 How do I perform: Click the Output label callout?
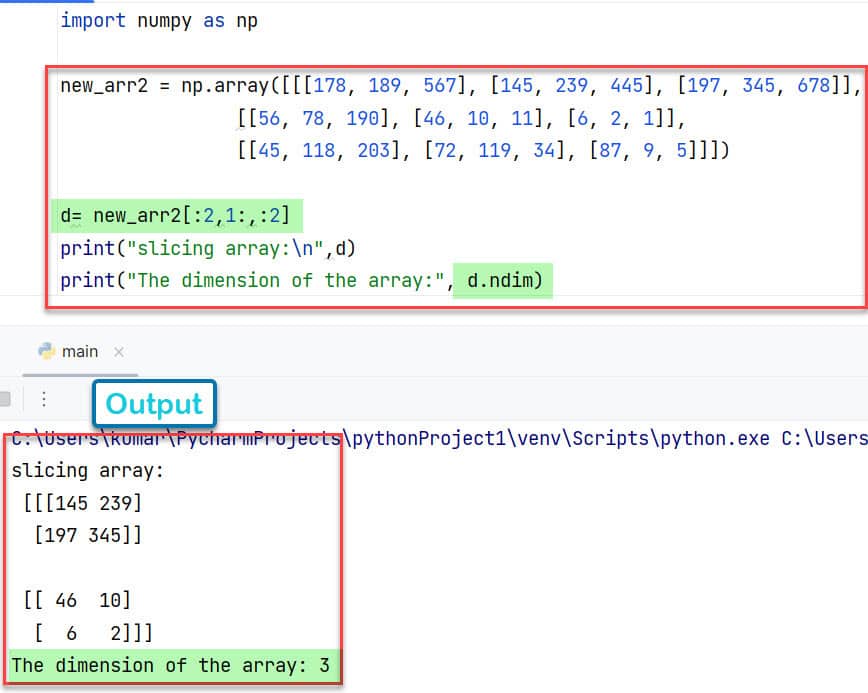154,404
